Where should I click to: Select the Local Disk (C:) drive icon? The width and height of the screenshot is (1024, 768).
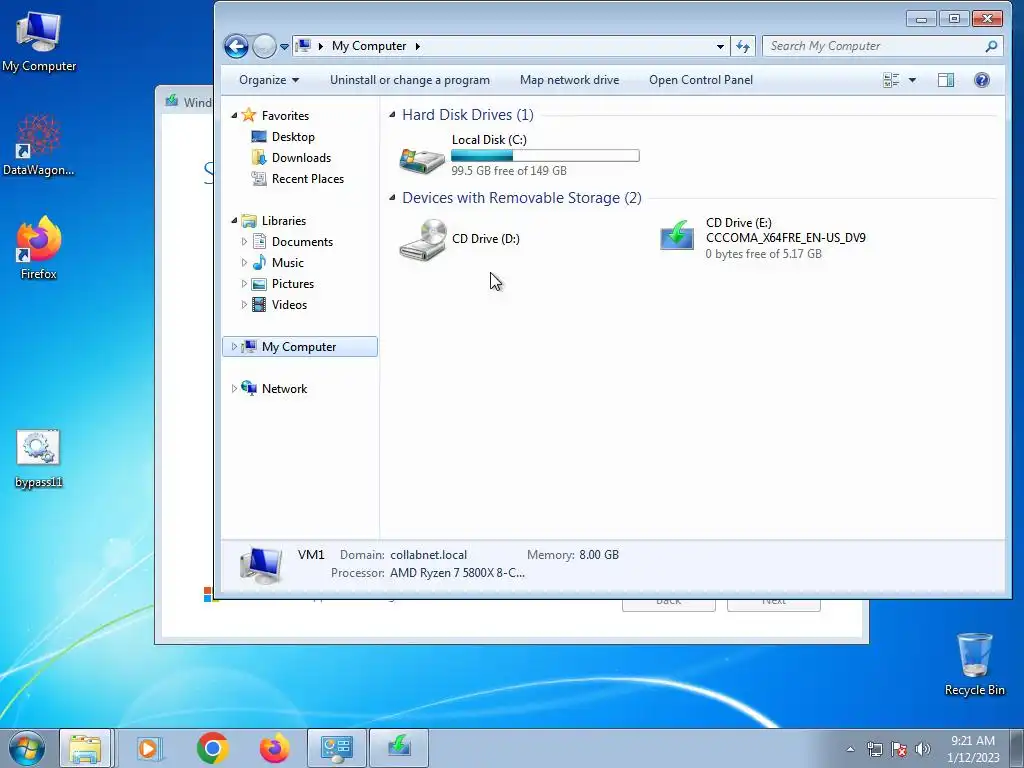point(422,159)
